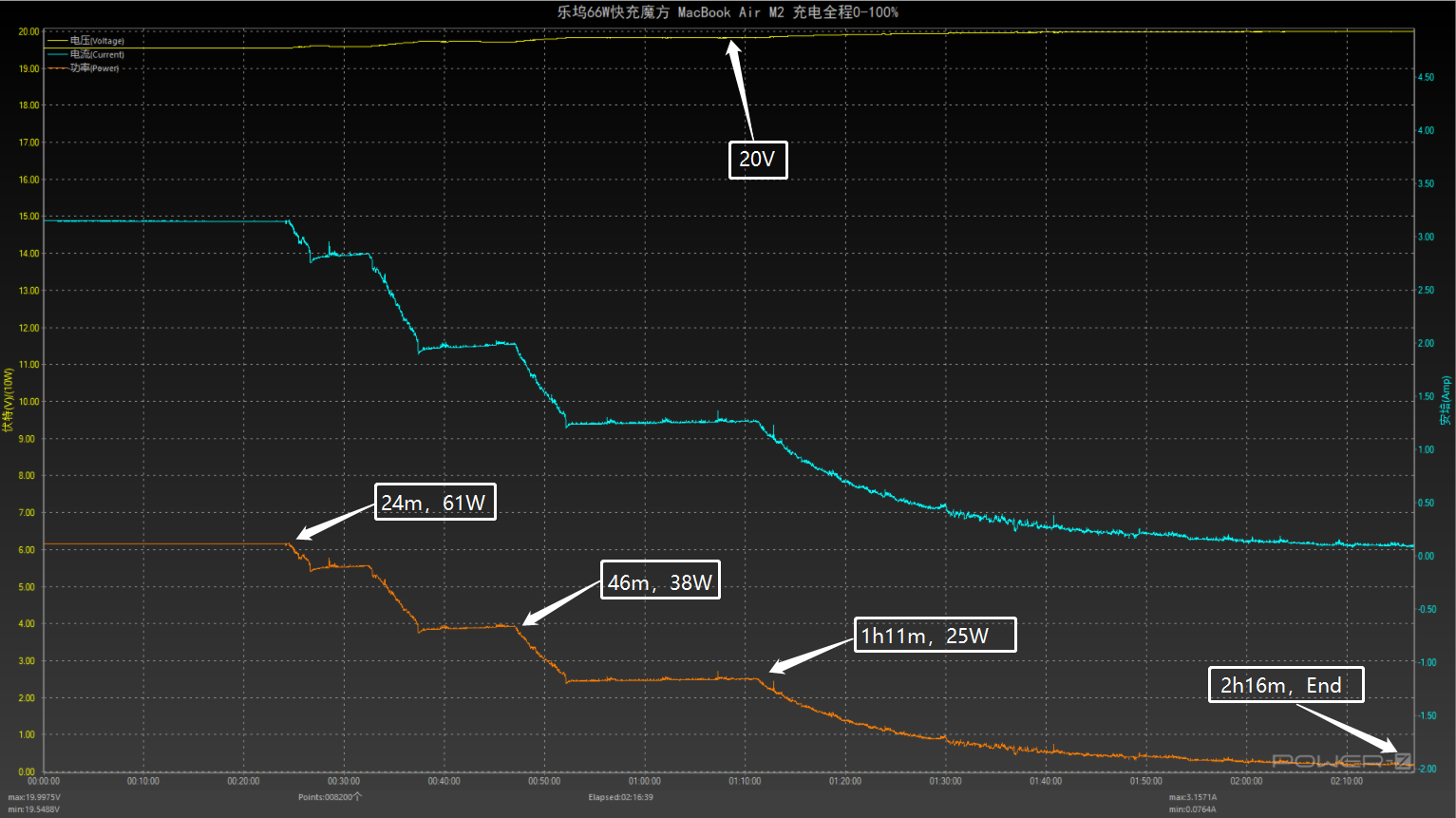Viewport: 1456px width, 818px height.
Task: Click the min:19.5488V status readout
Action: click(x=33, y=809)
